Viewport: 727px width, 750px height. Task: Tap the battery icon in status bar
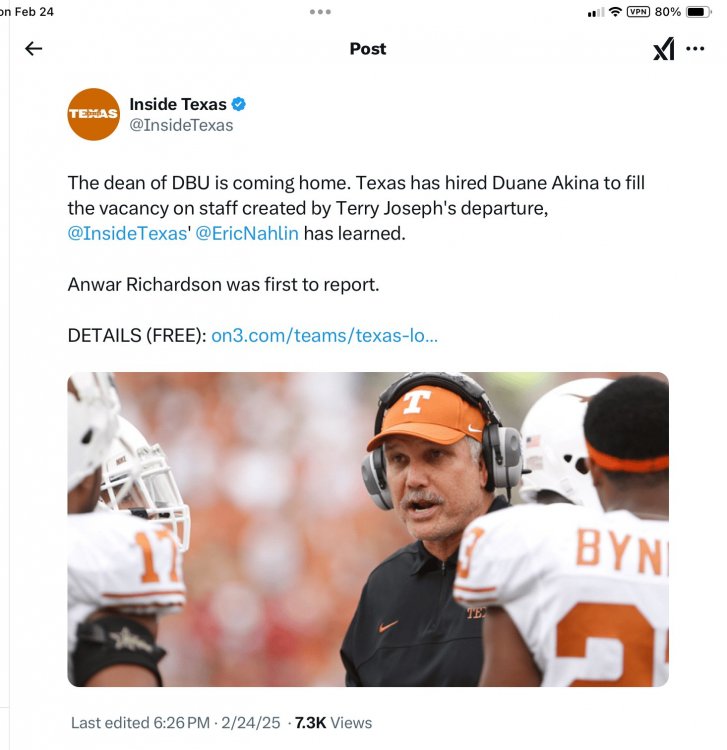point(698,11)
